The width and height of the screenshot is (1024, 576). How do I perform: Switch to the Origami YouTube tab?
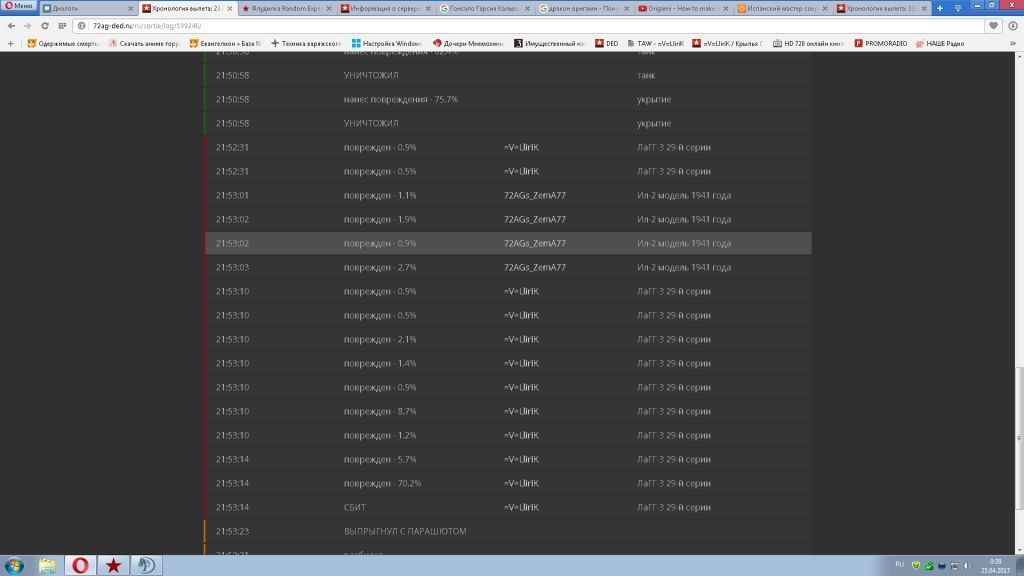682,8
